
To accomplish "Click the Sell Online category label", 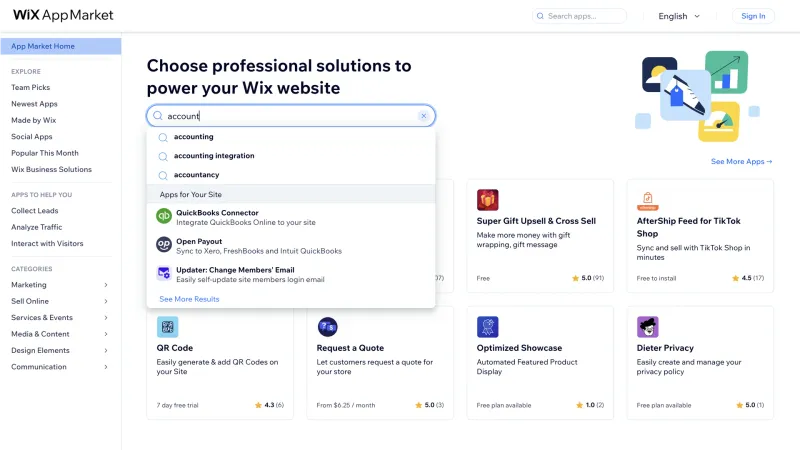I will (30, 301).
